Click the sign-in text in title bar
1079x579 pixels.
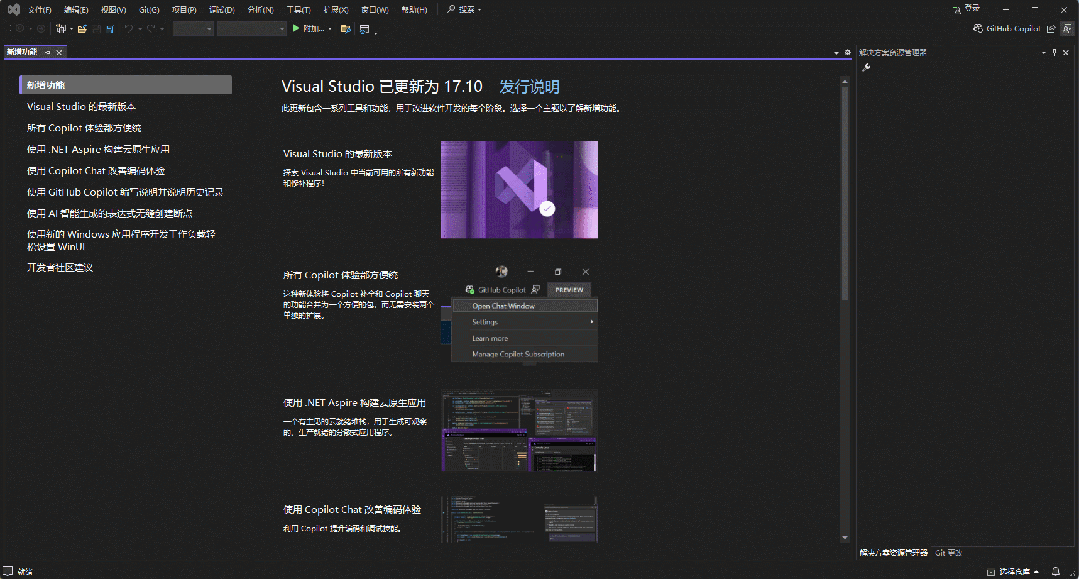pos(972,8)
